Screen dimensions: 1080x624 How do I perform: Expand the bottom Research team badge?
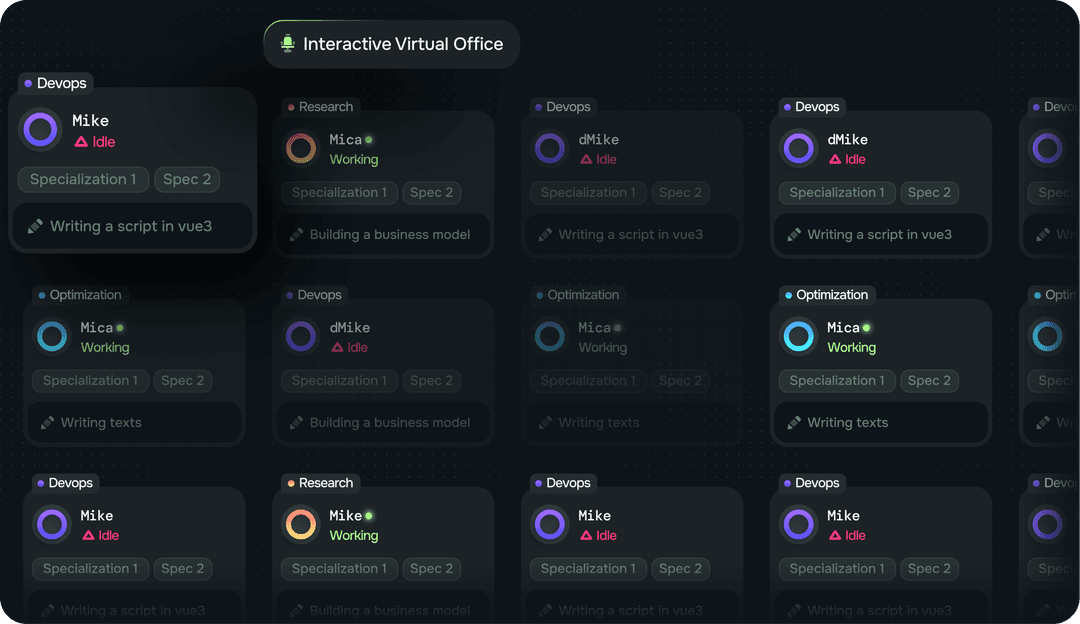[319, 483]
